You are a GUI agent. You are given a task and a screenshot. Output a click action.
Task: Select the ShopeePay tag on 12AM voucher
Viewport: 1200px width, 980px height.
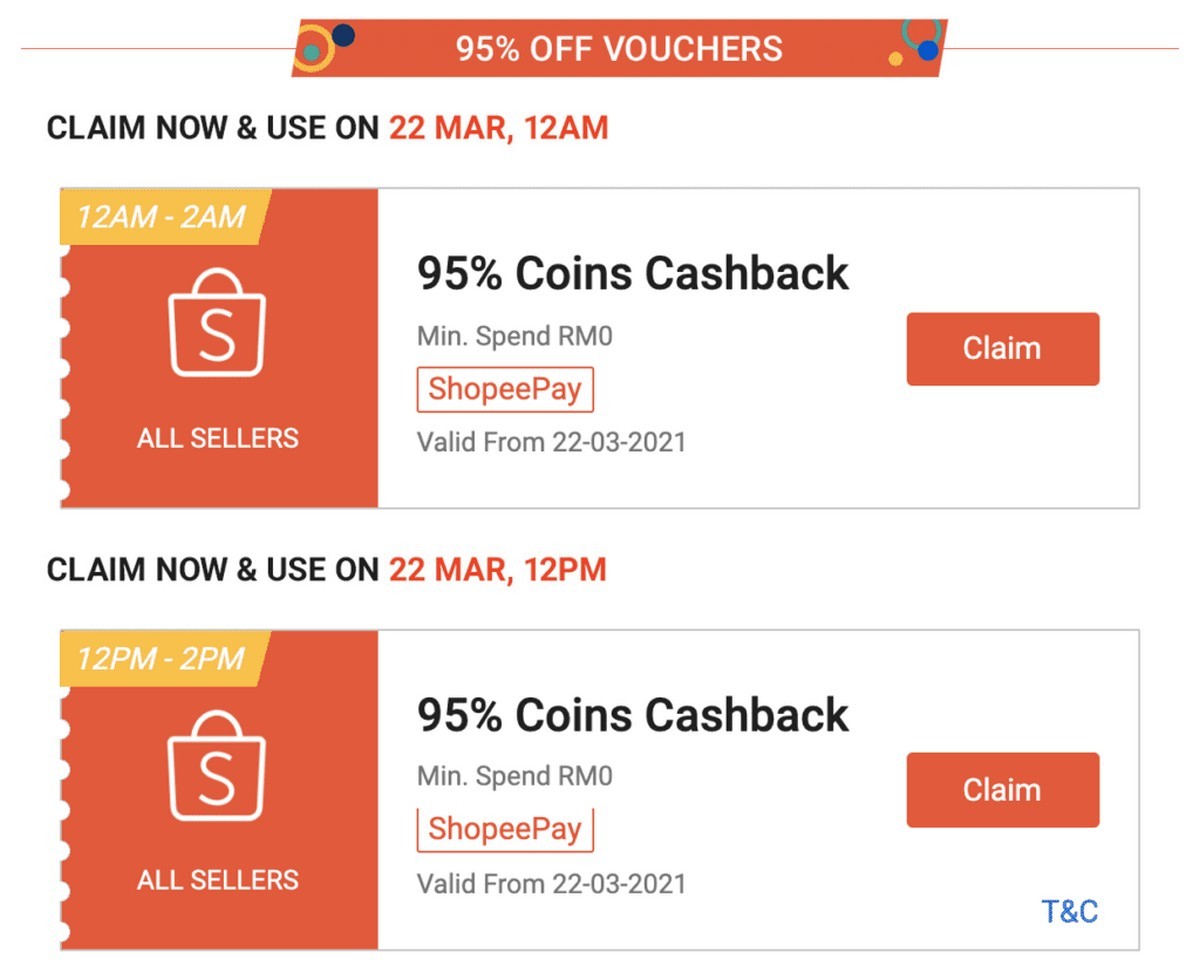(x=505, y=389)
